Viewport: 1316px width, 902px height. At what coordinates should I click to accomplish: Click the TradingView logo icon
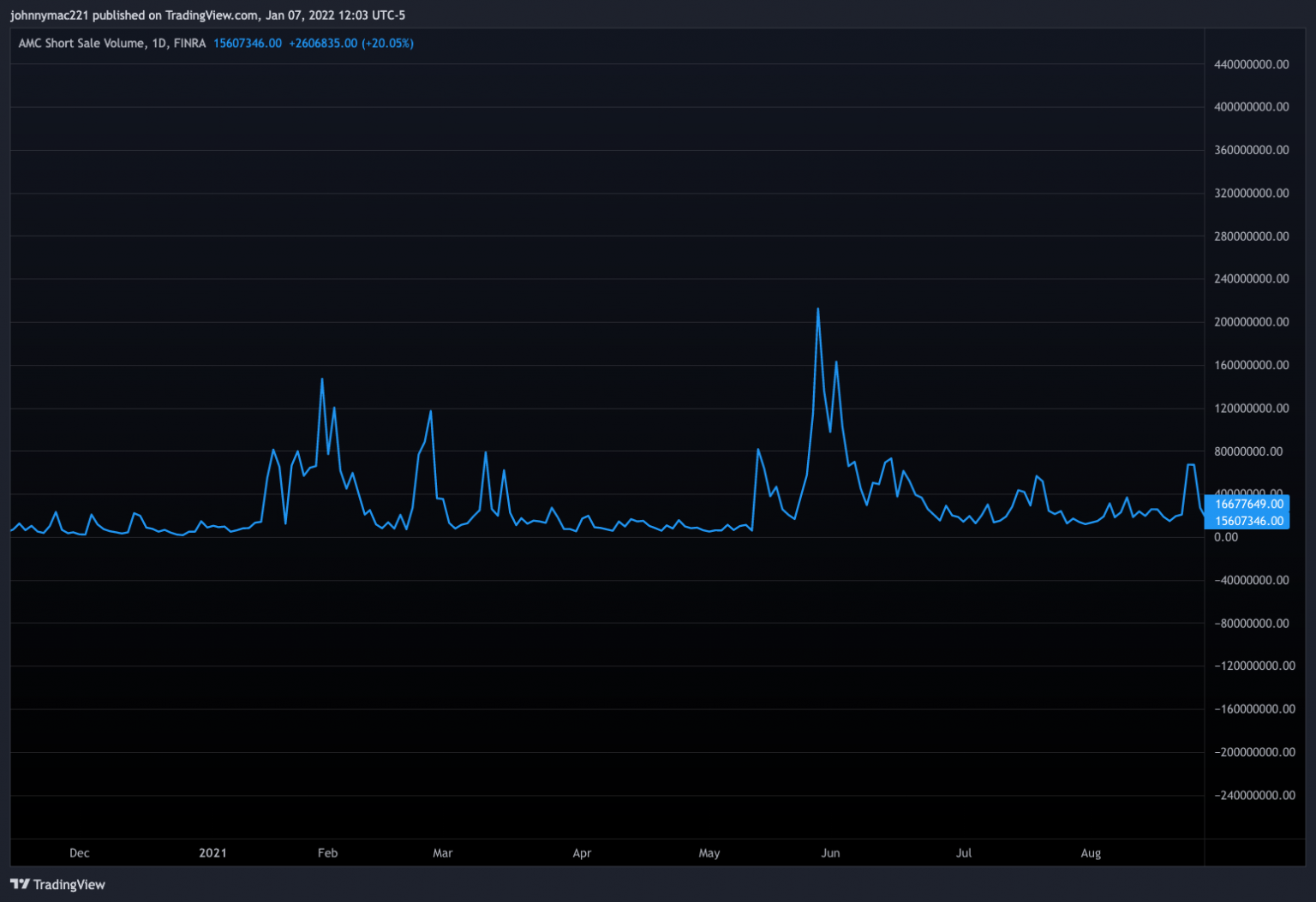pyautogui.click(x=19, y=884)
